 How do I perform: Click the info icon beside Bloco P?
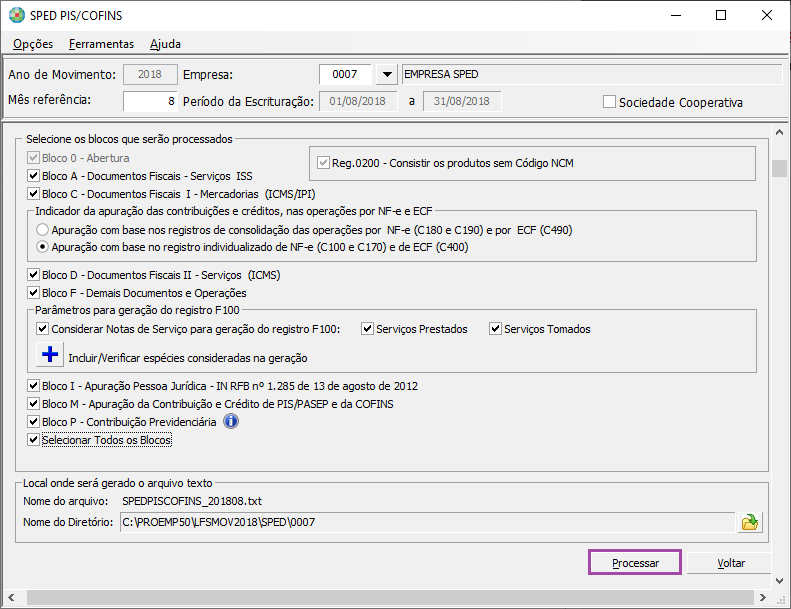tap(230, 422)
